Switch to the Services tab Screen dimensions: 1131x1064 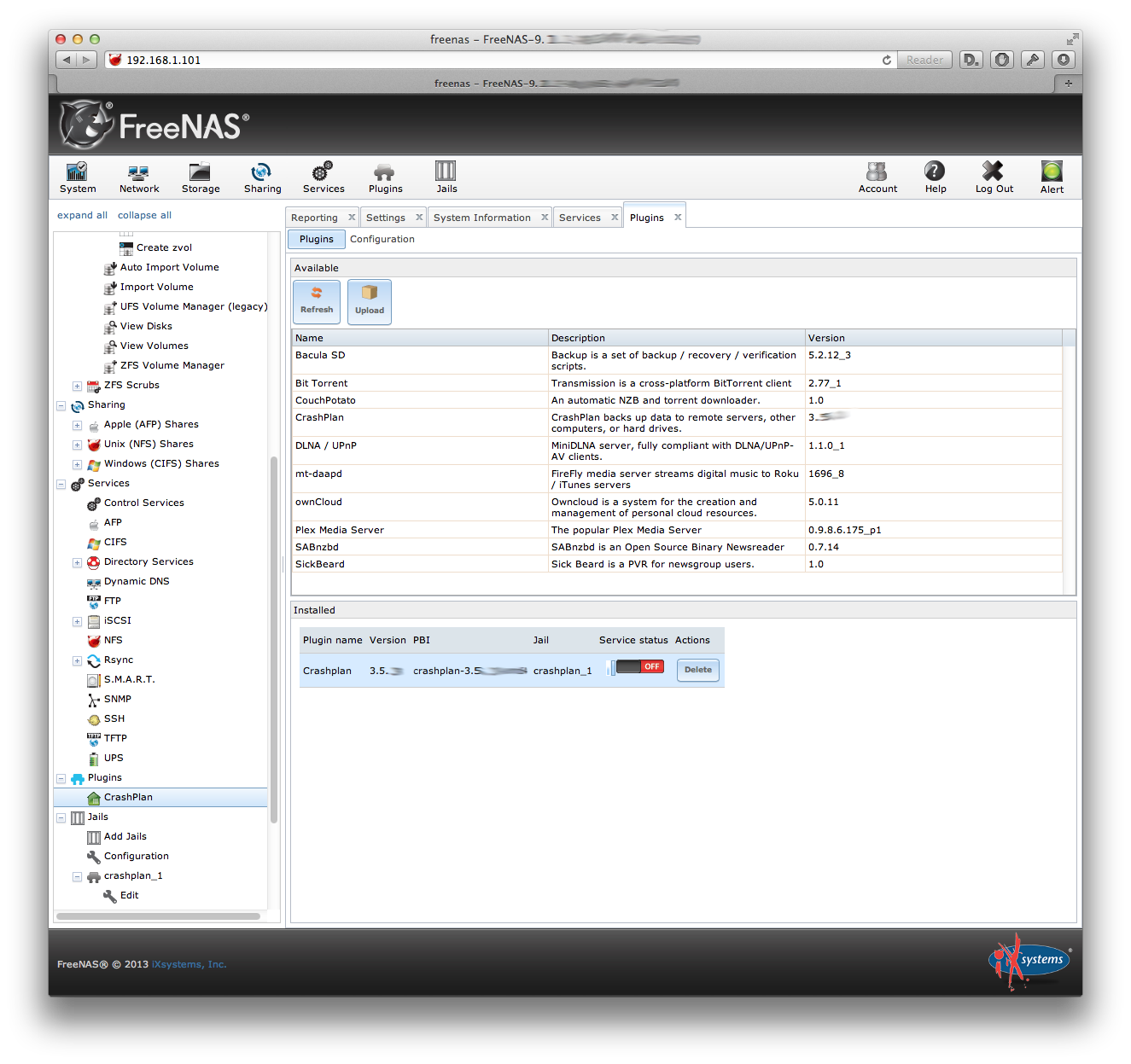[580, 218]
